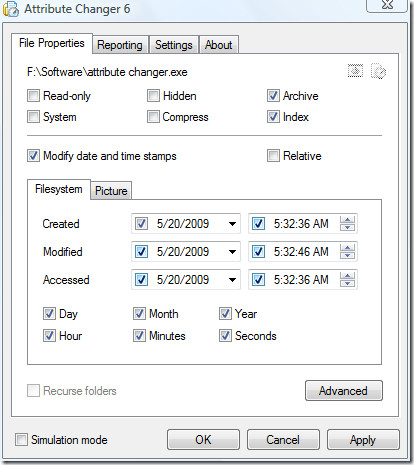Click the Apply button
Image resolution: width=414 pixels, height=465 pixels.
pyautogui.click(x=363, y=440)
